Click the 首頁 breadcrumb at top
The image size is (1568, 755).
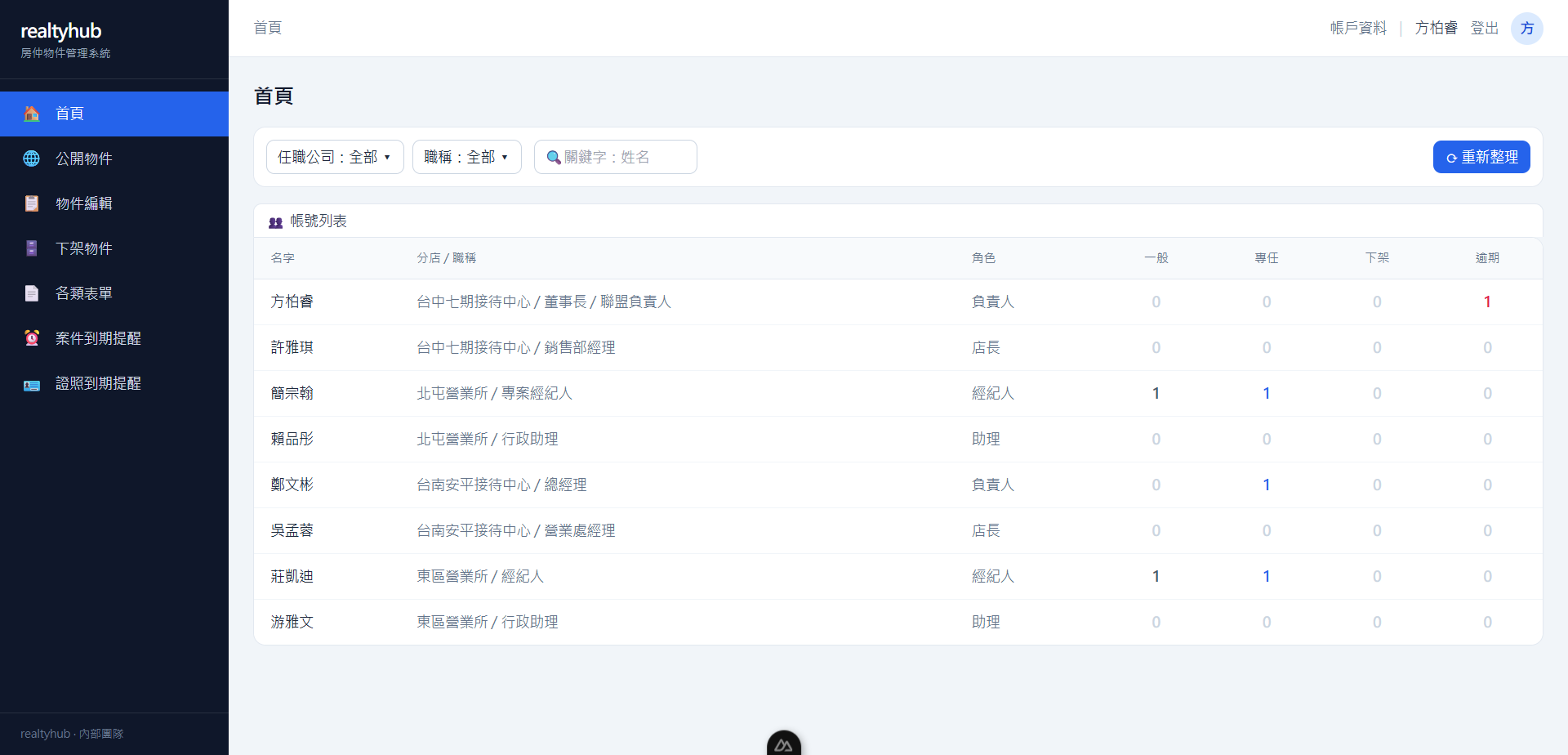[268, 28]
